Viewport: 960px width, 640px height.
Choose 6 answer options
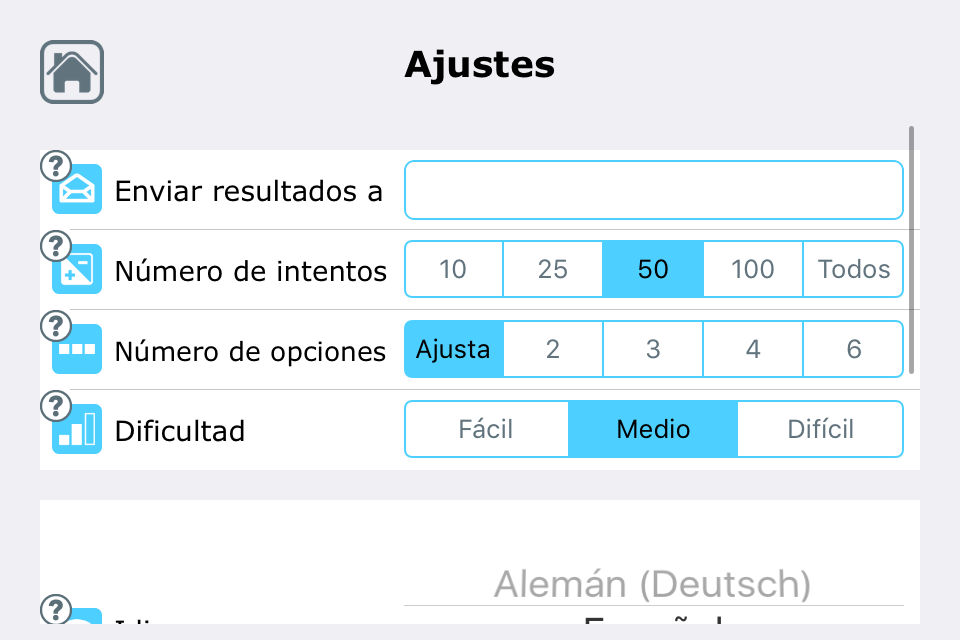853,349
